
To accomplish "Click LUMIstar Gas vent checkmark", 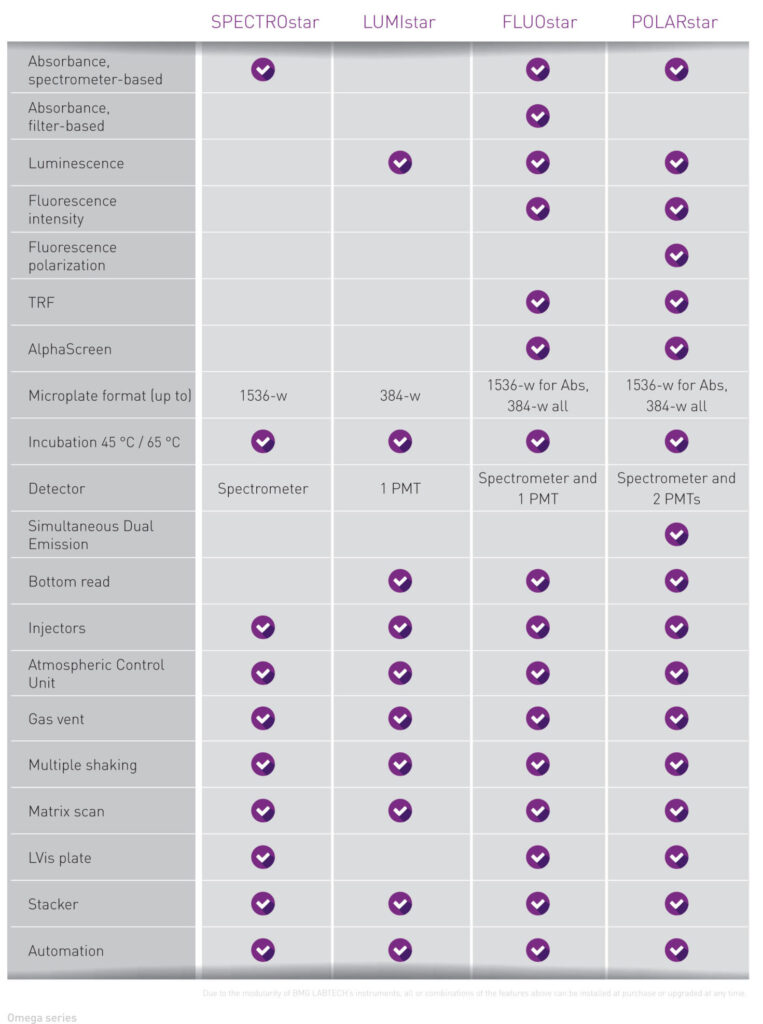I will click(400, 718).
